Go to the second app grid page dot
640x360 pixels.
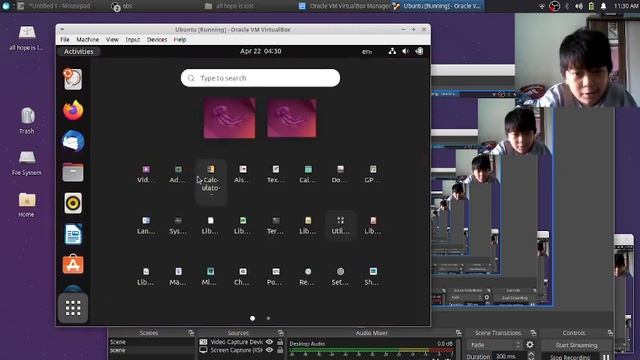pos(268,318)
